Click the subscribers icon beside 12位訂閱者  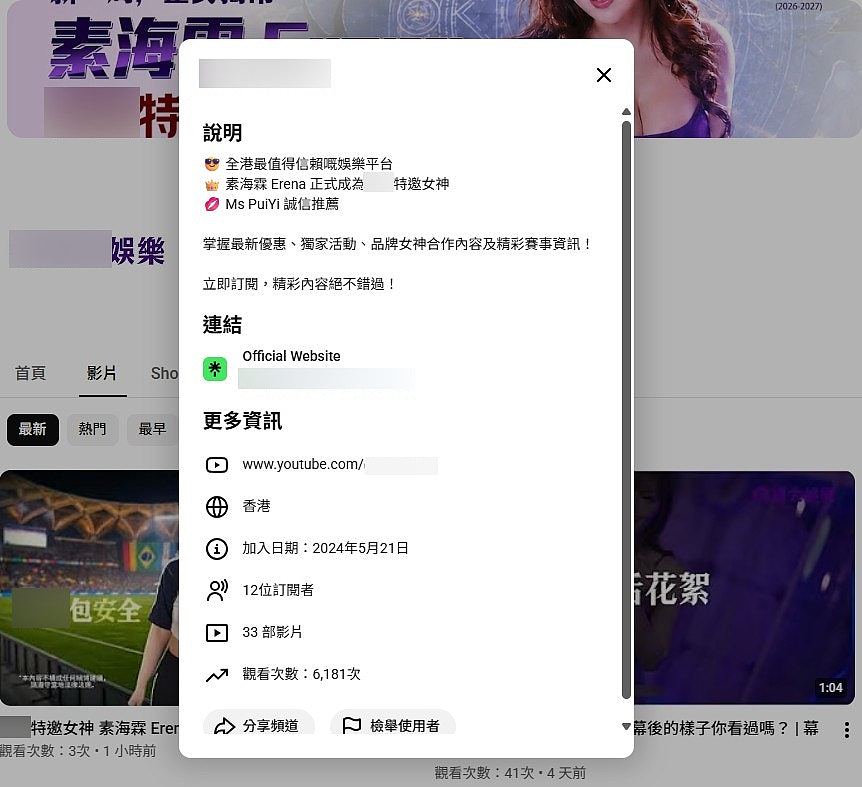pos(217,590)
